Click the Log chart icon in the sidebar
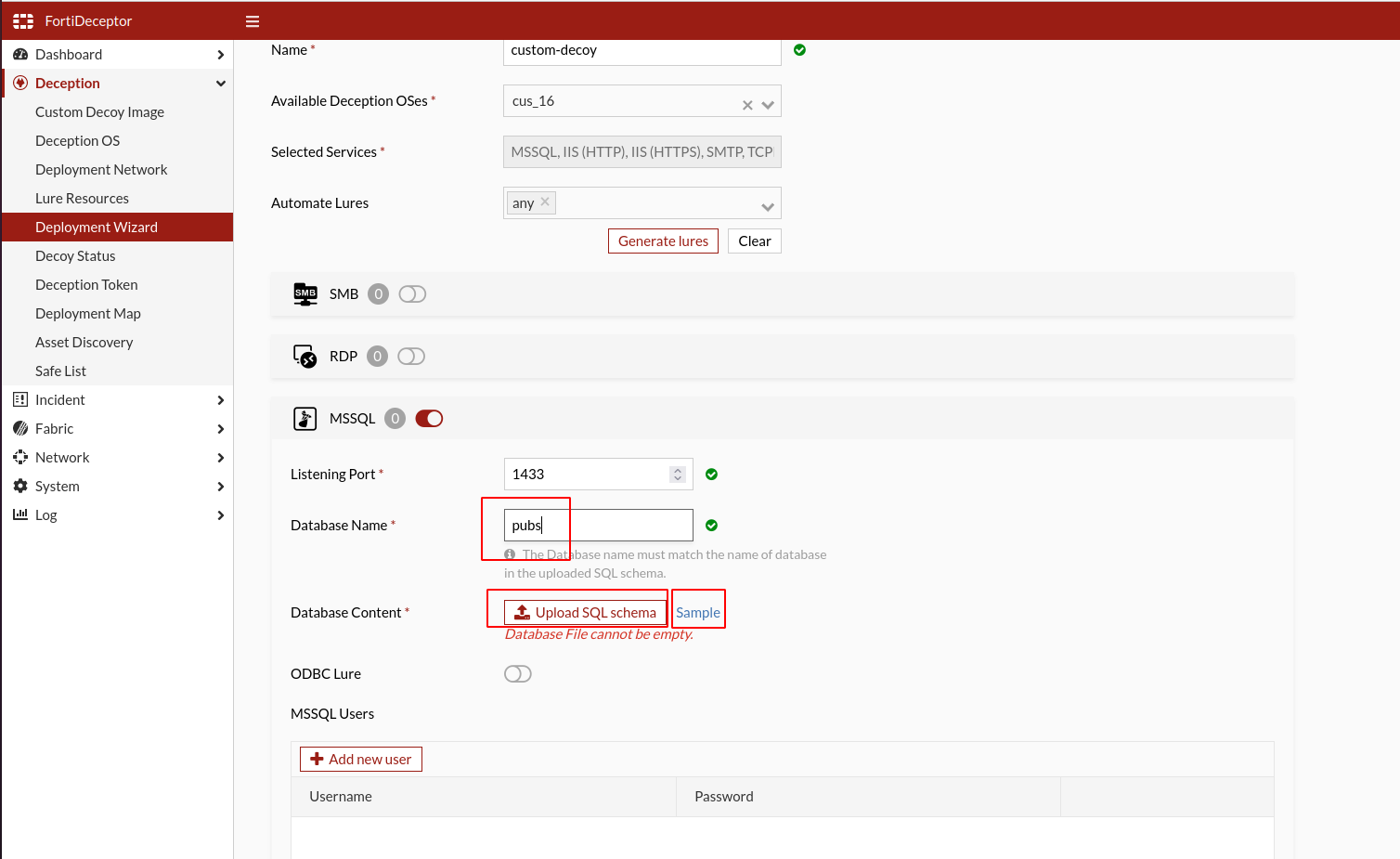Screen dimensions: 1400x859 point(20,514)
